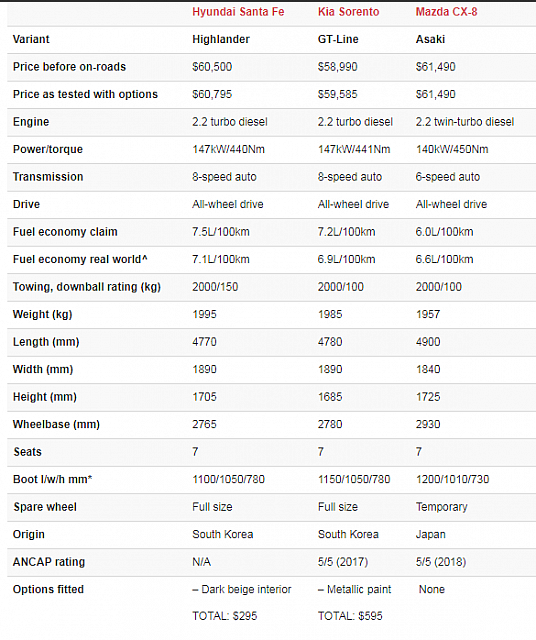
Task: Select the 2930 wheelbase value
Action: pyautogui.click(x=428, y=424)
